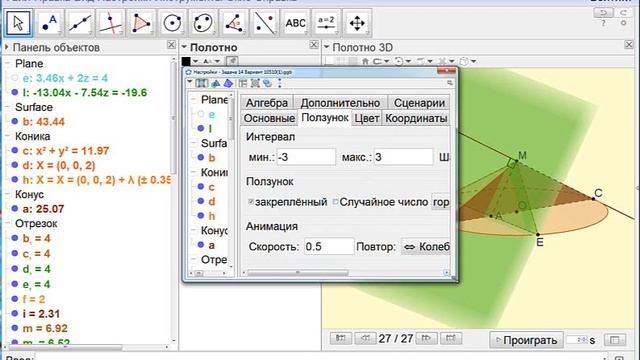Viewport: 640px width, 360px height.
Task: Go to next construction step
Action: pos(426,338)
